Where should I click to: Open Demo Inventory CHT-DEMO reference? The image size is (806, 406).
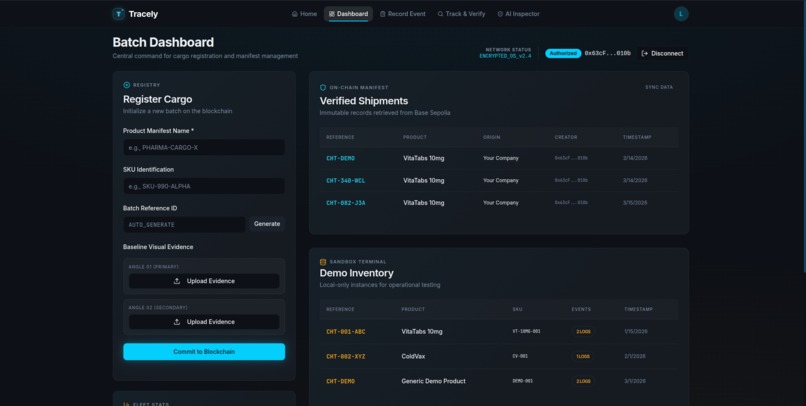pyautogui.click(x=340, y=381)
